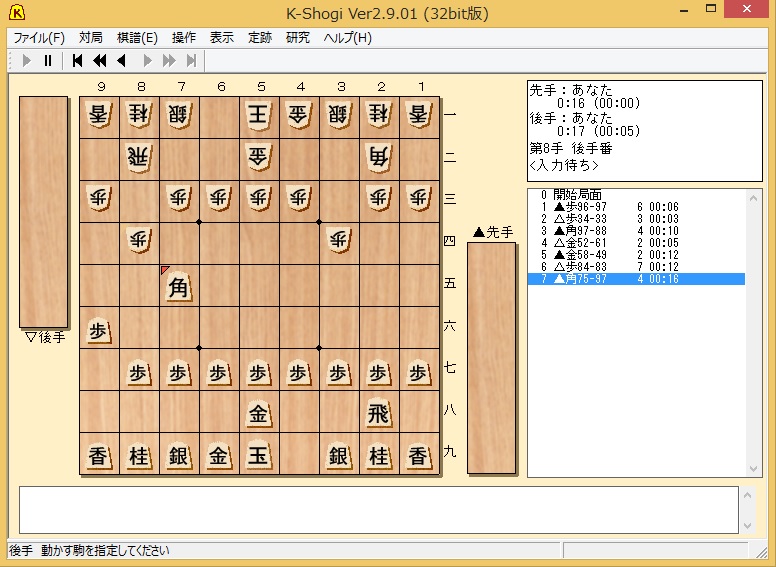The image size is (776, 567).
Task: Select the sente knight (桂) on 8九
Action: pyautogui.click(x=139, y=454)
